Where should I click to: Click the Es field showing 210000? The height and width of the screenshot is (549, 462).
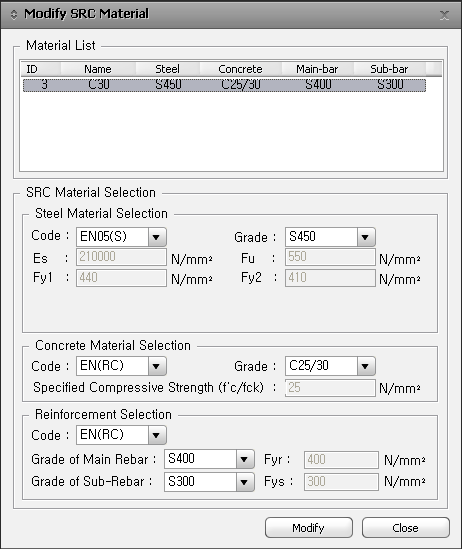click(x=121, y=257)
